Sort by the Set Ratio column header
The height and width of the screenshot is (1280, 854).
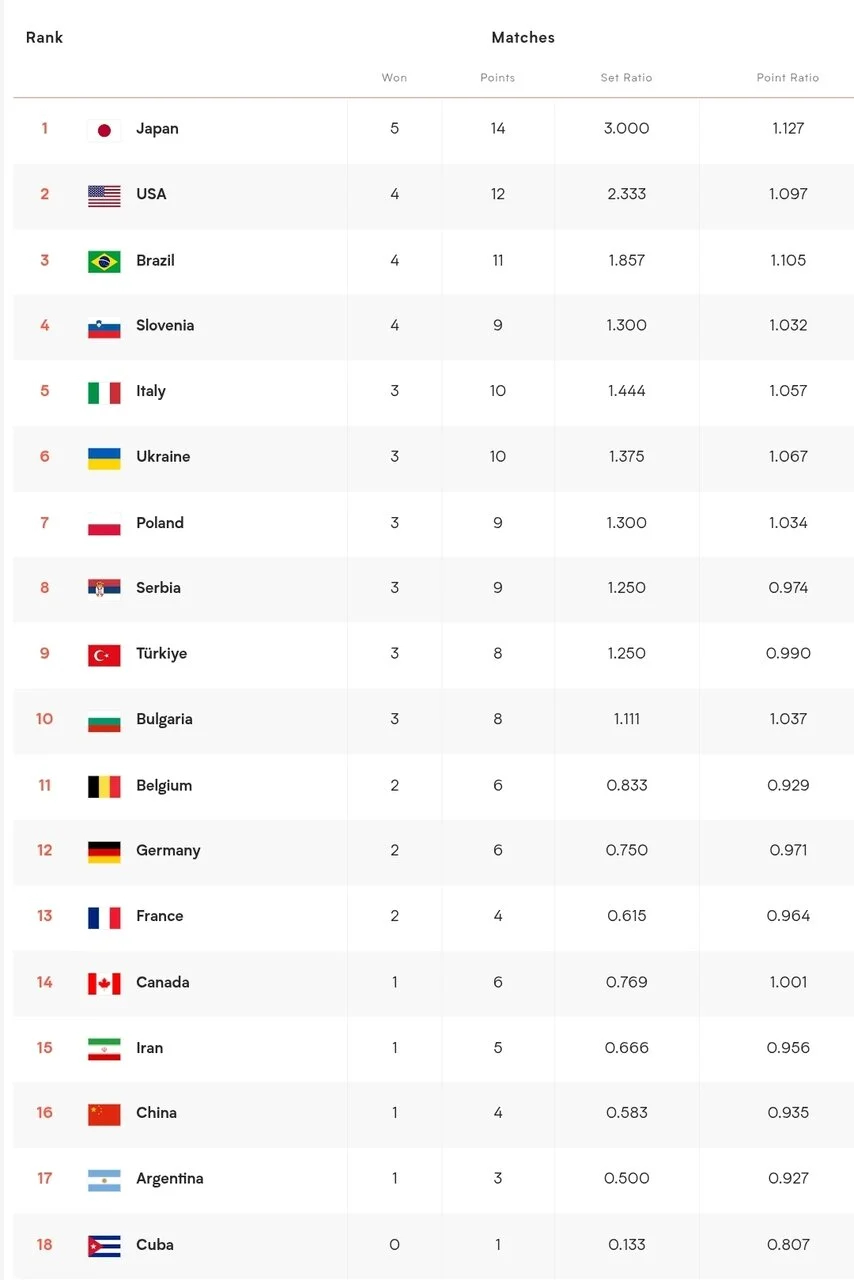tap(626, 78)
